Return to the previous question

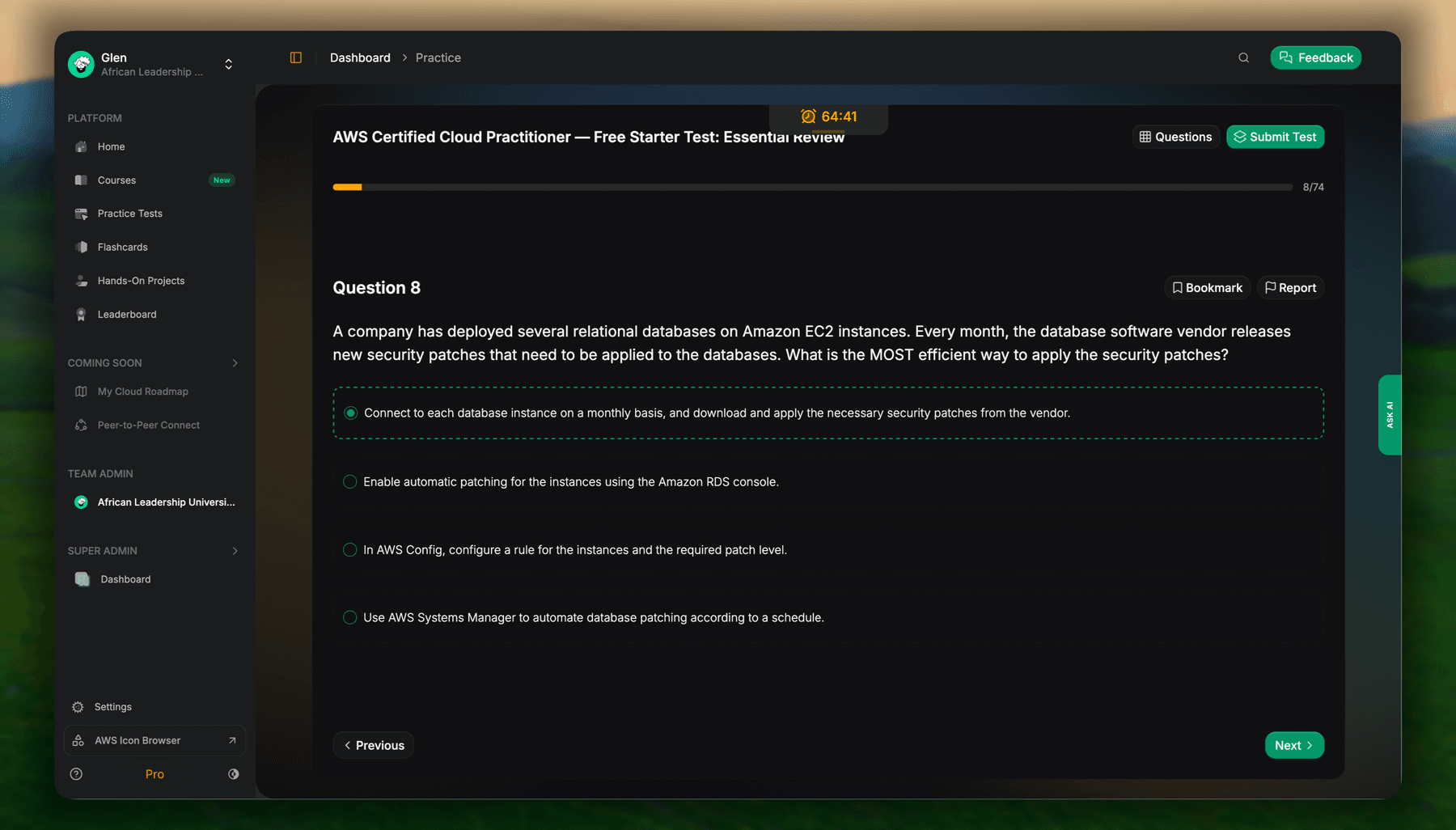(x=374, y=745)
